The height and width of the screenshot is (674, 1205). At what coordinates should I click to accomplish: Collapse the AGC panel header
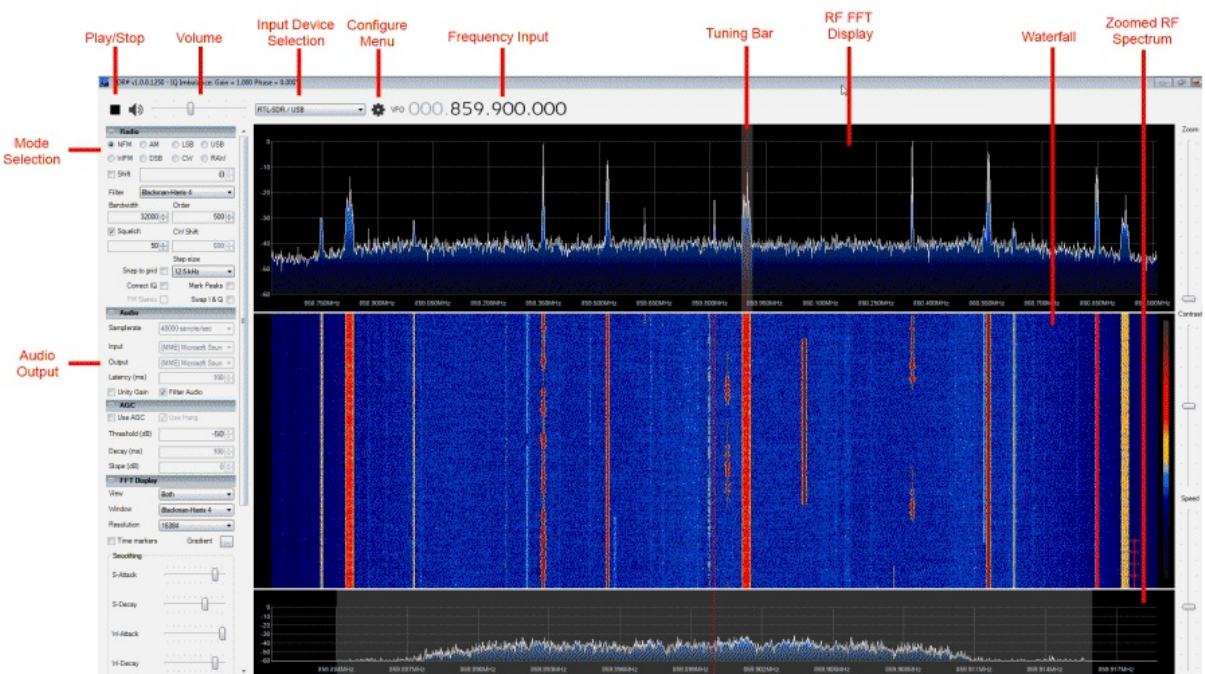point(170,404)
